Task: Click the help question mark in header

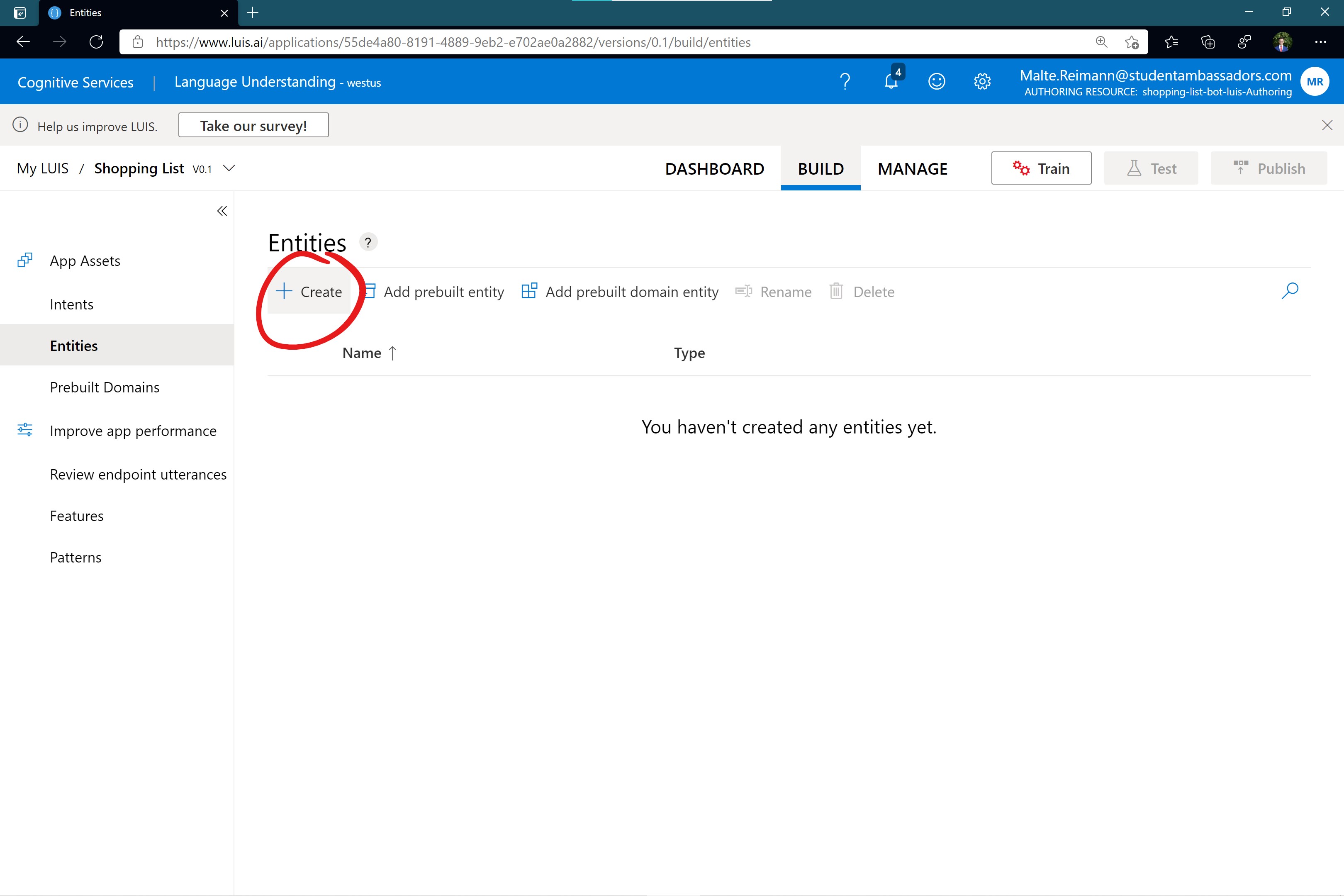Action: point(845,82)
